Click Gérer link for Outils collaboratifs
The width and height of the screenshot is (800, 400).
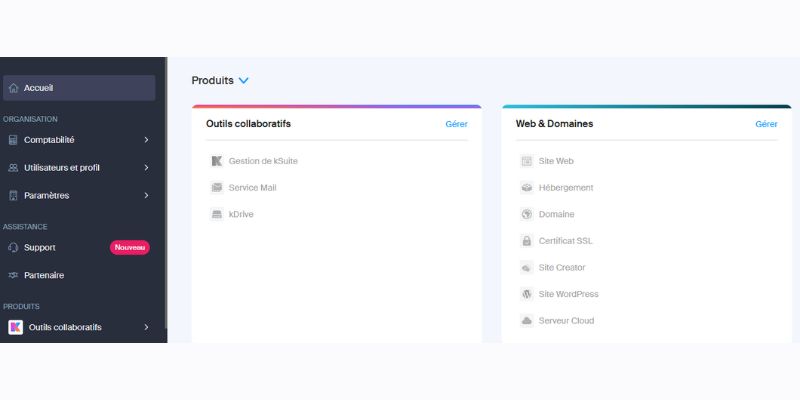point(456,124)
